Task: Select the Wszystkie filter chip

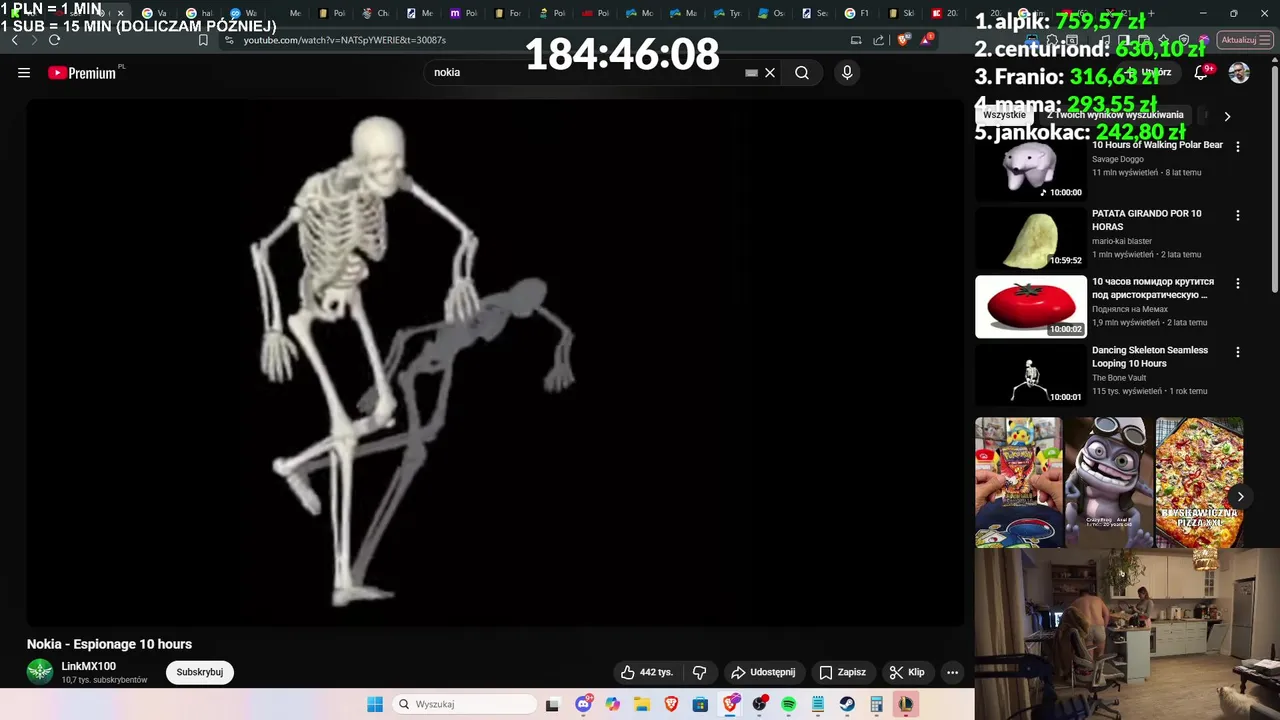Action: [1004, 115]
